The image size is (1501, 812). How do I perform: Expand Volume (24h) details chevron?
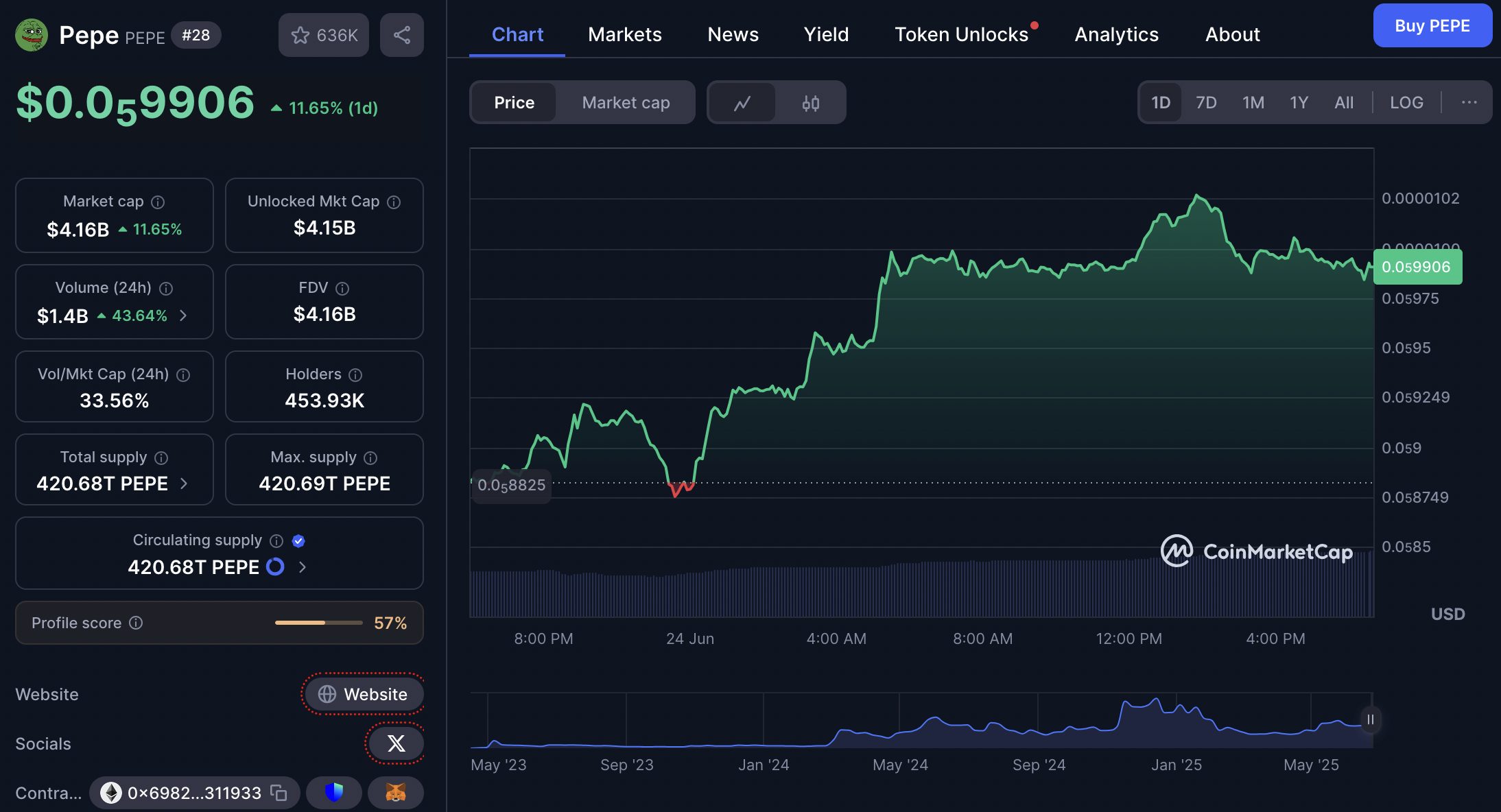183,315
